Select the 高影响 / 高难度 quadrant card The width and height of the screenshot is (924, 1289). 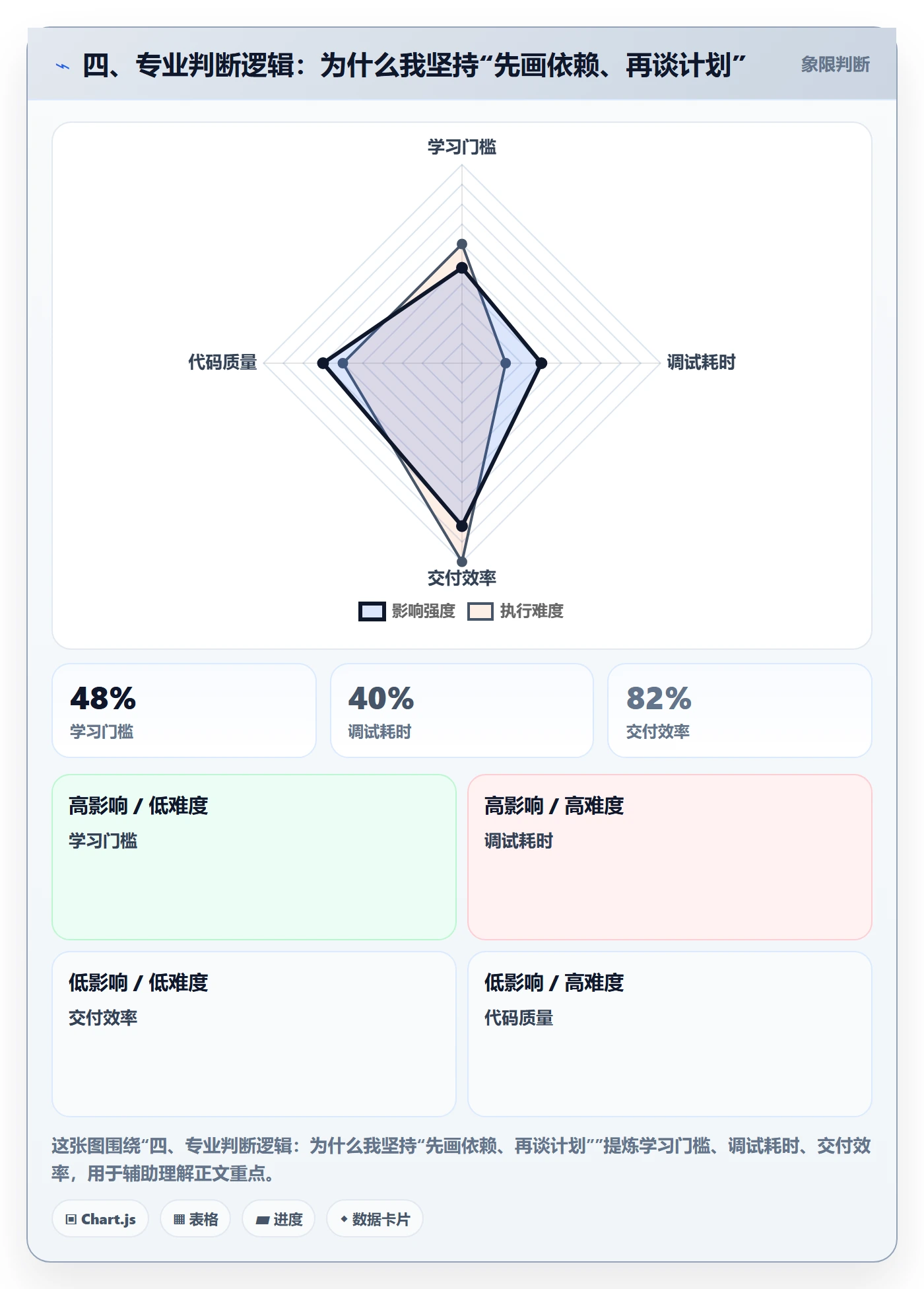coord(670,857)
